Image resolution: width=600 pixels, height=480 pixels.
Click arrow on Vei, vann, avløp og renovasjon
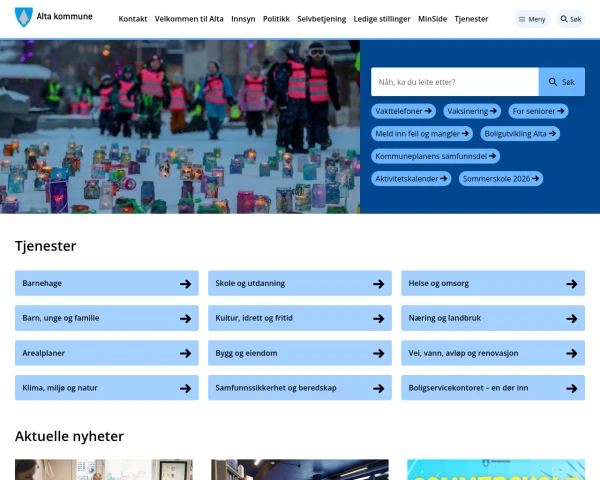click(572, 353)
